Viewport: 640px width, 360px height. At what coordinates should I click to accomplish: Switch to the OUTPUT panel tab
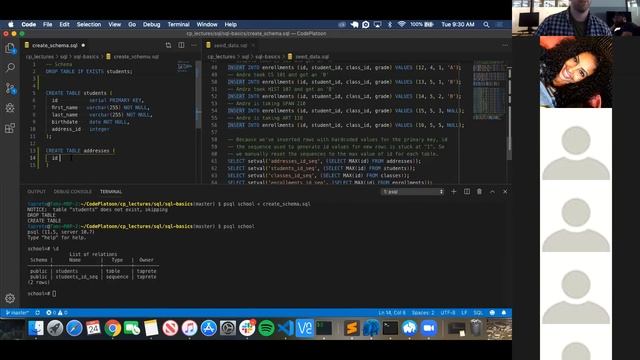click(36, 191)
